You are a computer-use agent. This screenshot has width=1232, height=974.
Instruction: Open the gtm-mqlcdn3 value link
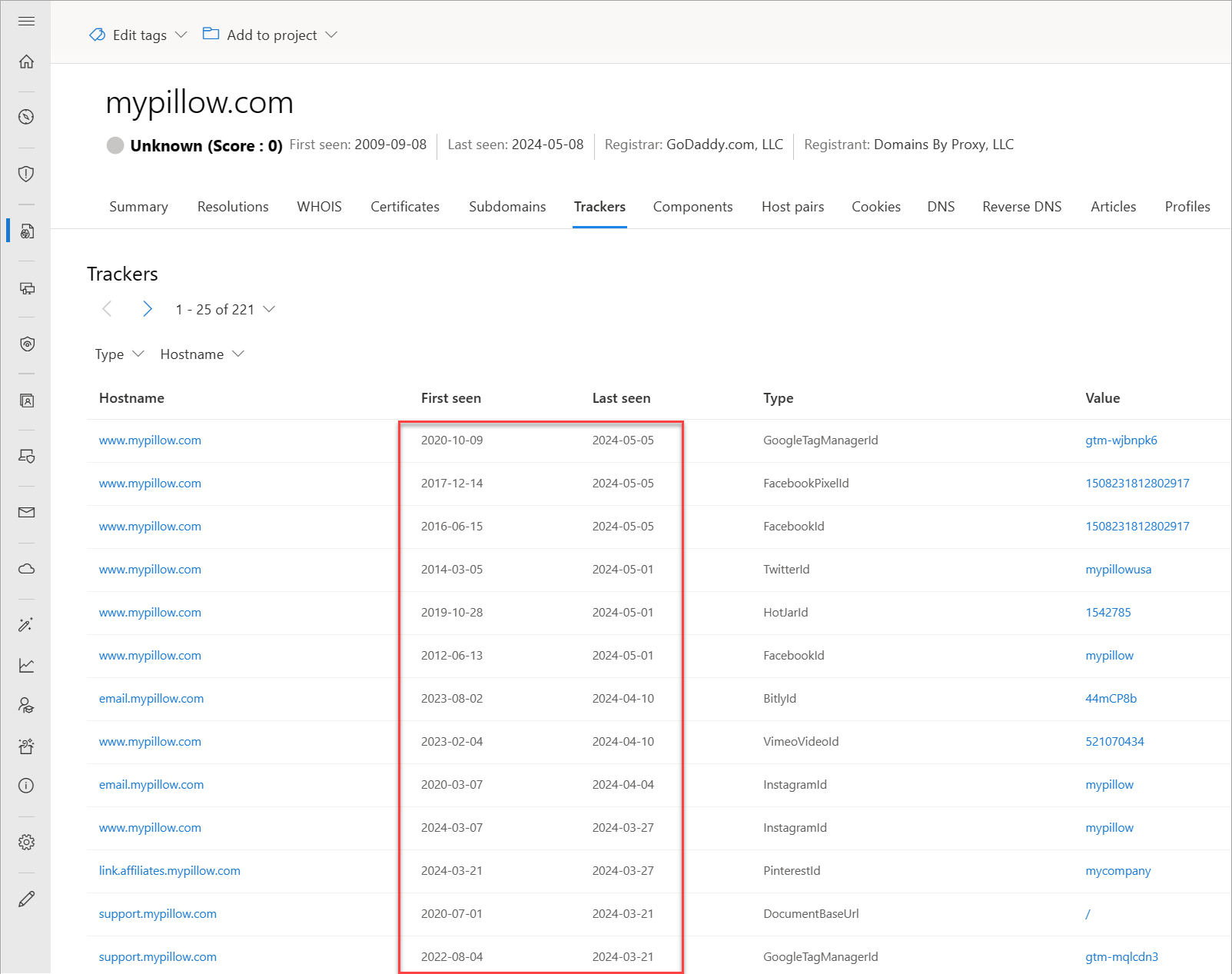coord(1121,957)
